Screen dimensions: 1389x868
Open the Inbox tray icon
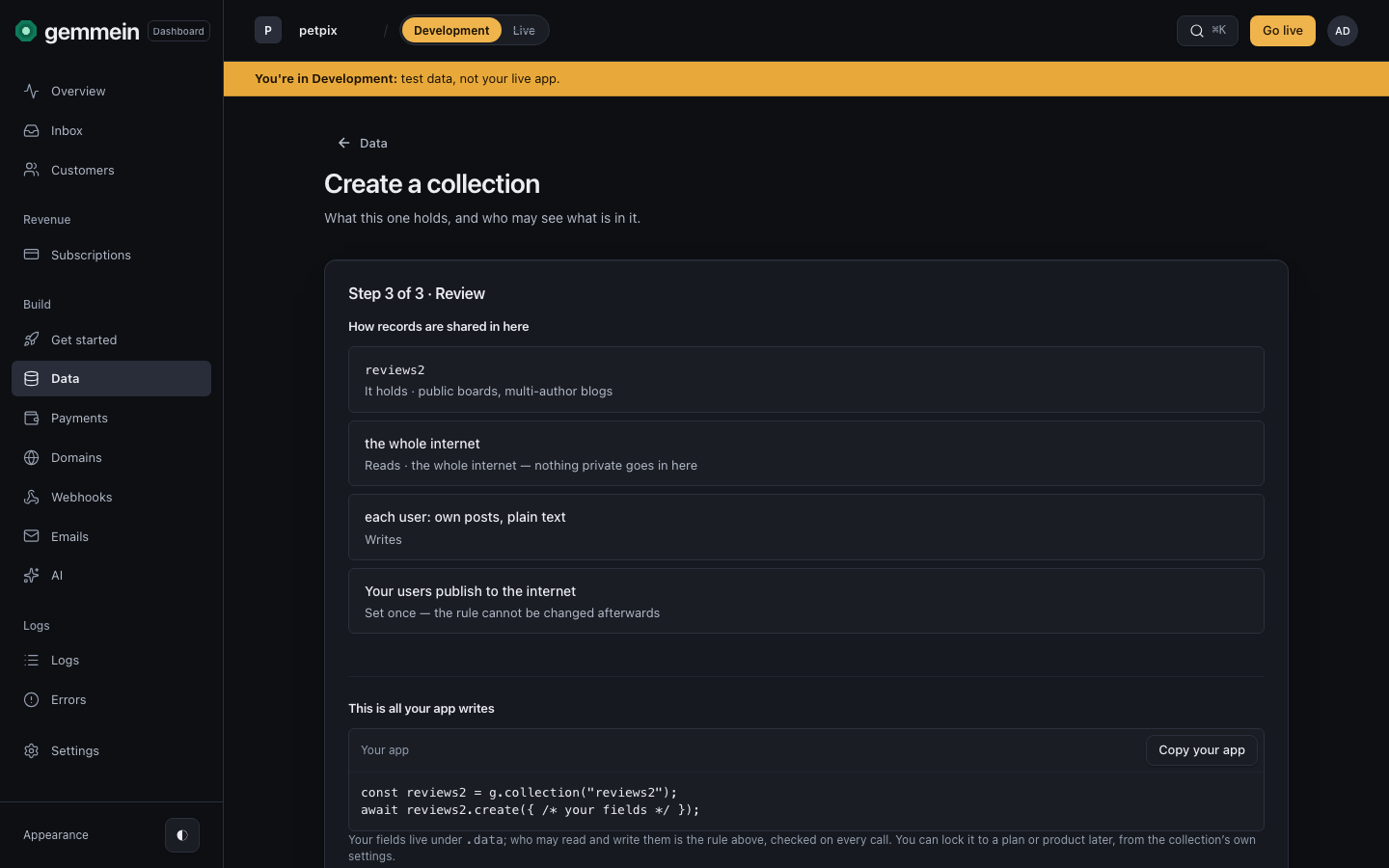32,130
